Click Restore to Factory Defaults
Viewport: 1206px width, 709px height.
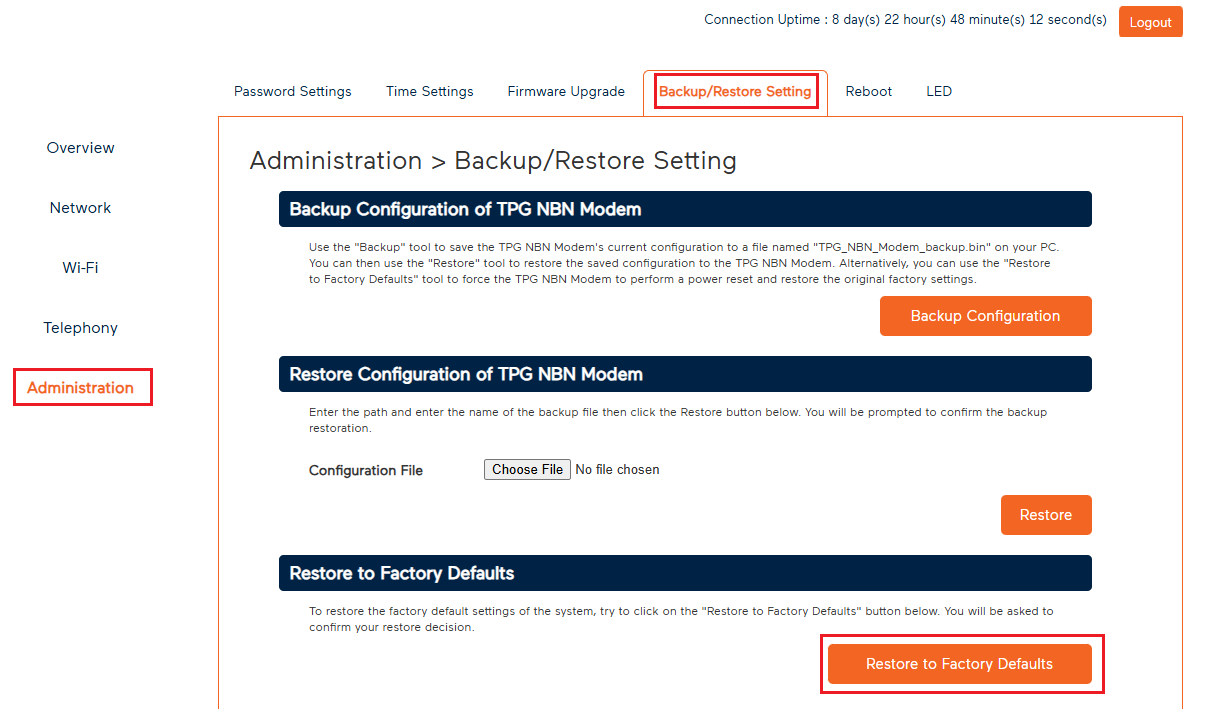[x=960, y=663]
